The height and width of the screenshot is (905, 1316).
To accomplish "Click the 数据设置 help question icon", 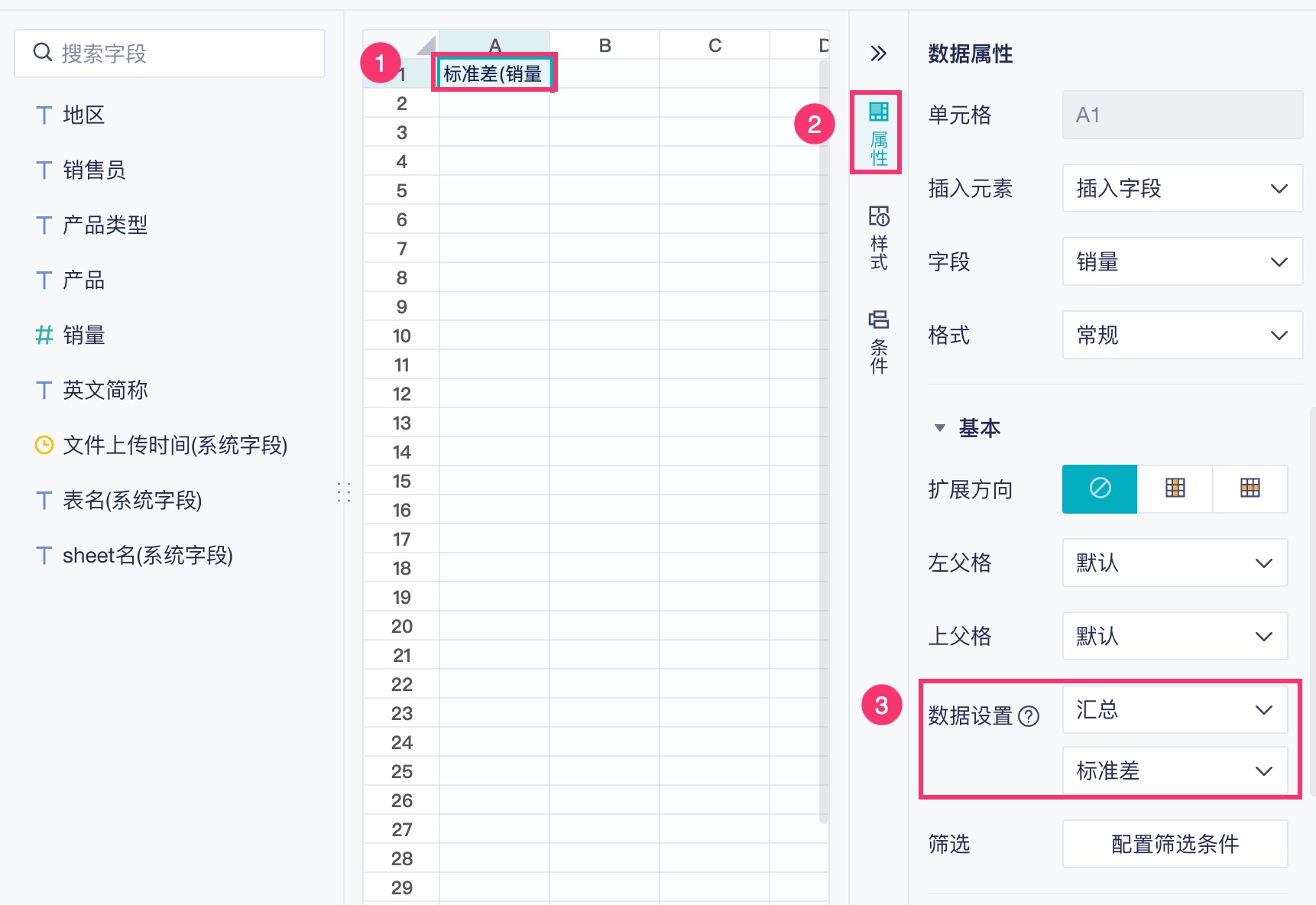I will pos(1029,716).
